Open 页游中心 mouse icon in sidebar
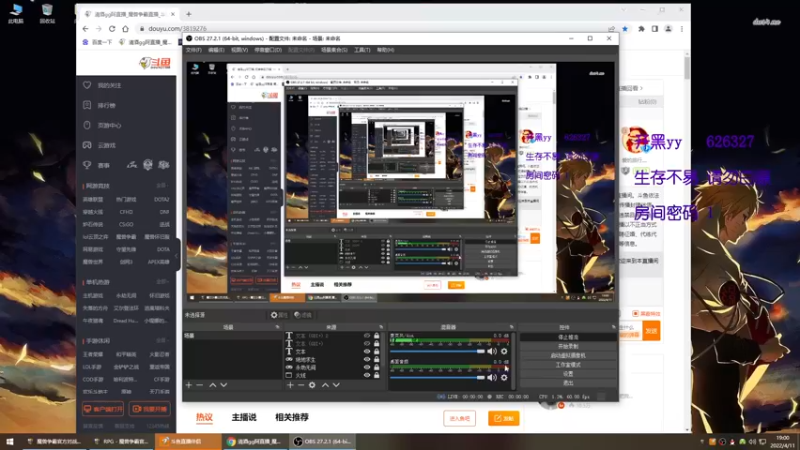Screen dimensions: 800x450 [x=87, y=125]
